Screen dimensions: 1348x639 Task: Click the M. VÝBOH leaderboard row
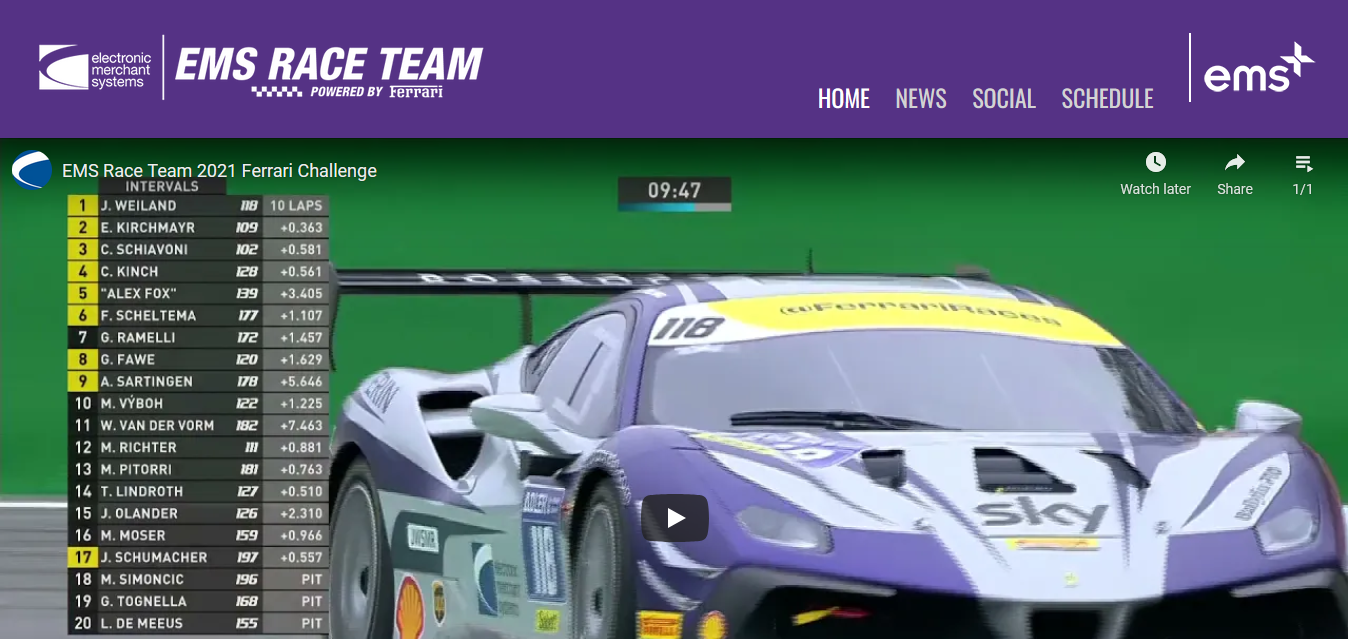198,403
